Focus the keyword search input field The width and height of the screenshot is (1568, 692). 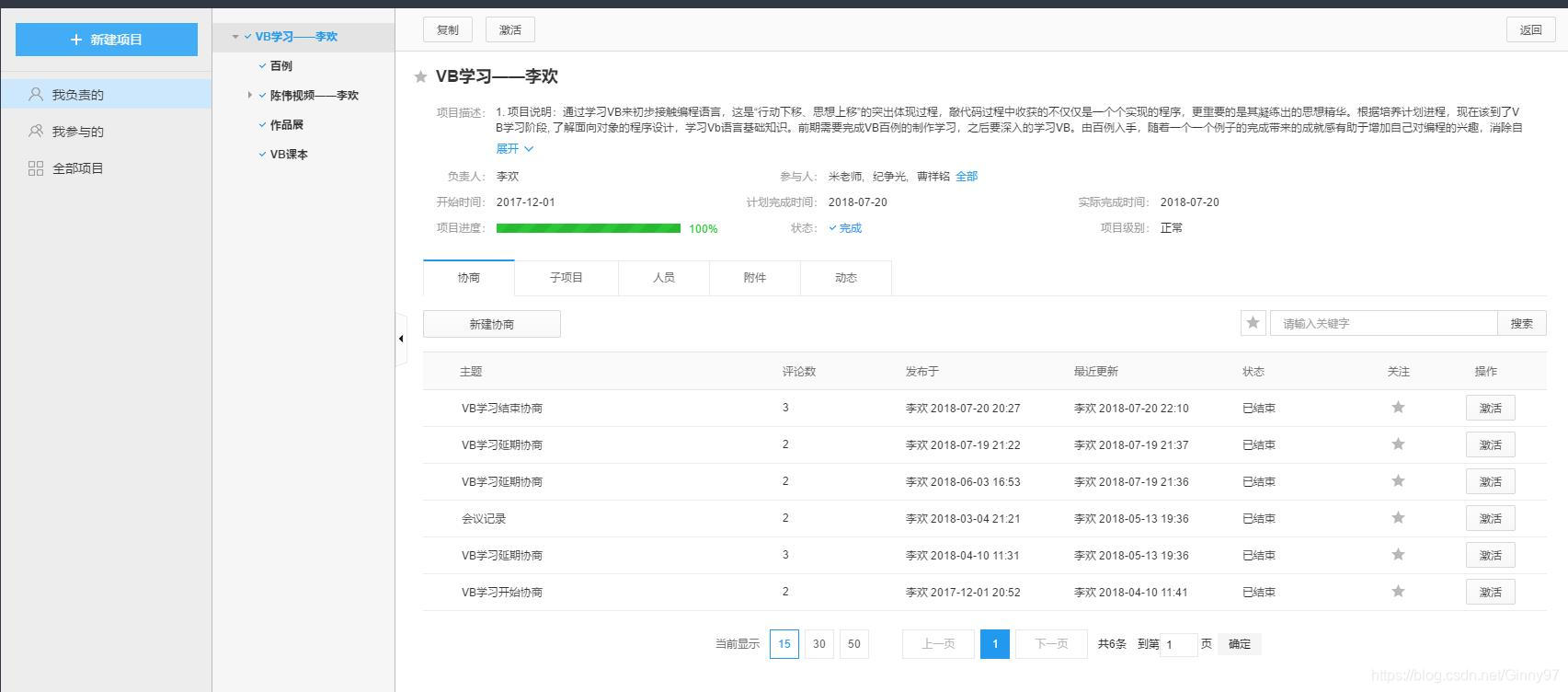pos(1384,323)
